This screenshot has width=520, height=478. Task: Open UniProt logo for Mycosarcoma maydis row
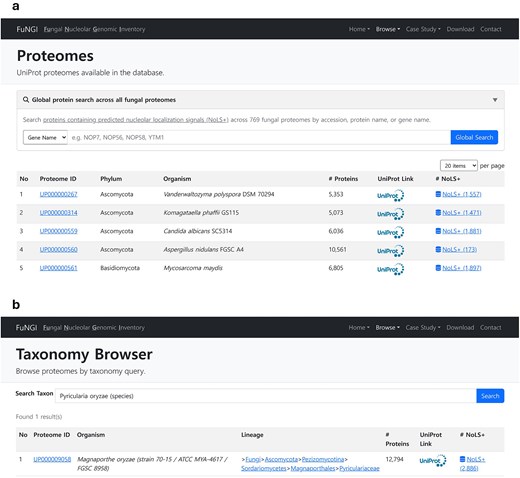[x=390, y=269]
